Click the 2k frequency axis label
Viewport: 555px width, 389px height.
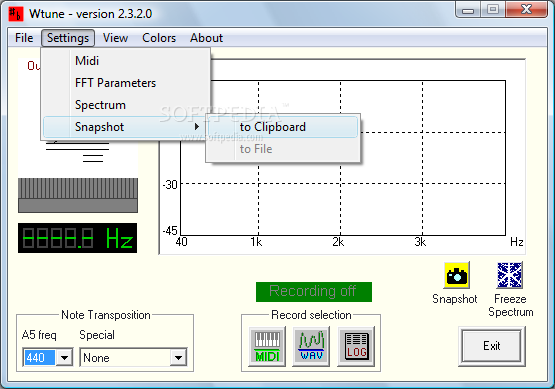(x=338, y=242)
